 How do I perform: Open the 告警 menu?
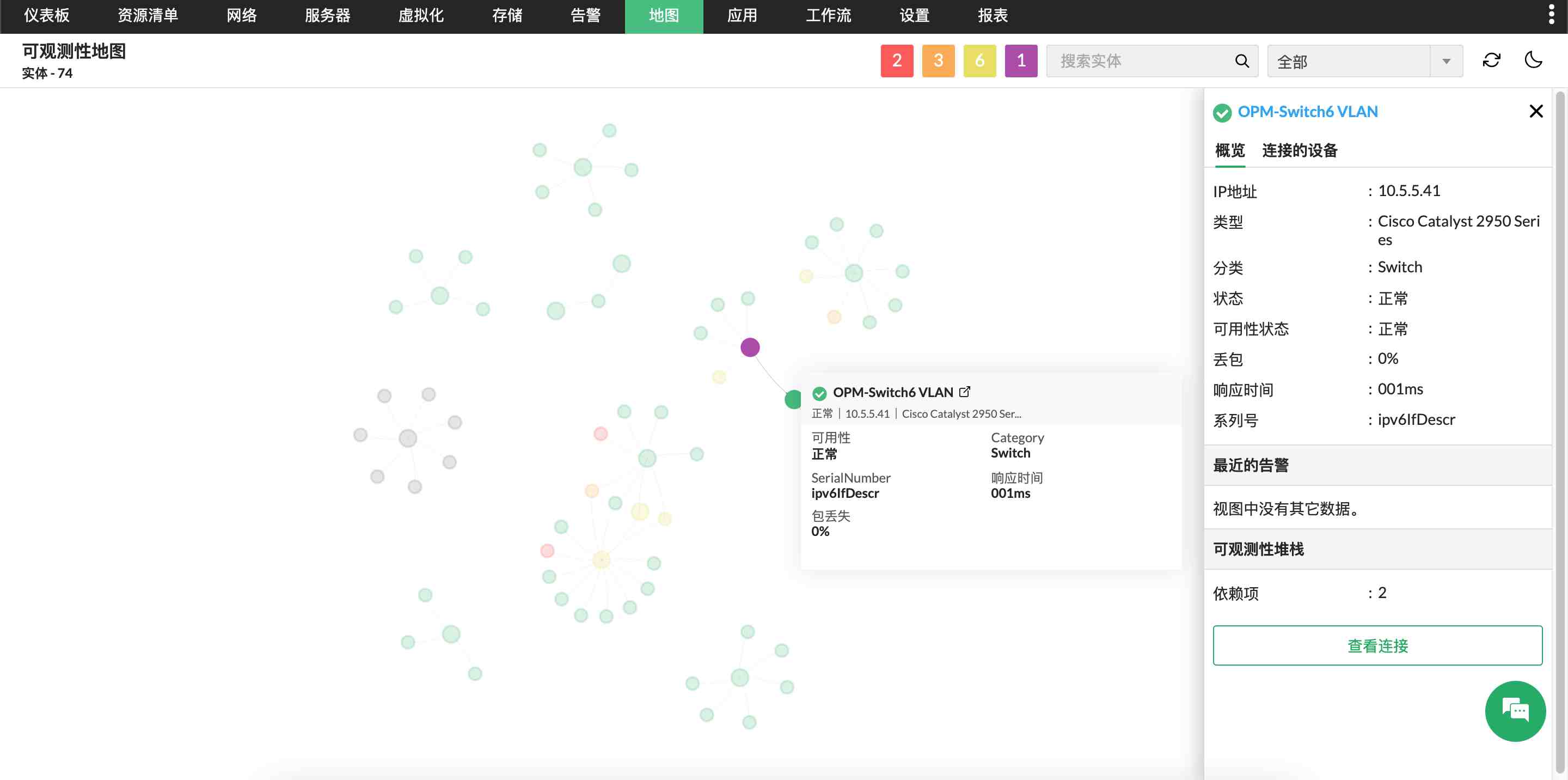(x=585, y=16)
